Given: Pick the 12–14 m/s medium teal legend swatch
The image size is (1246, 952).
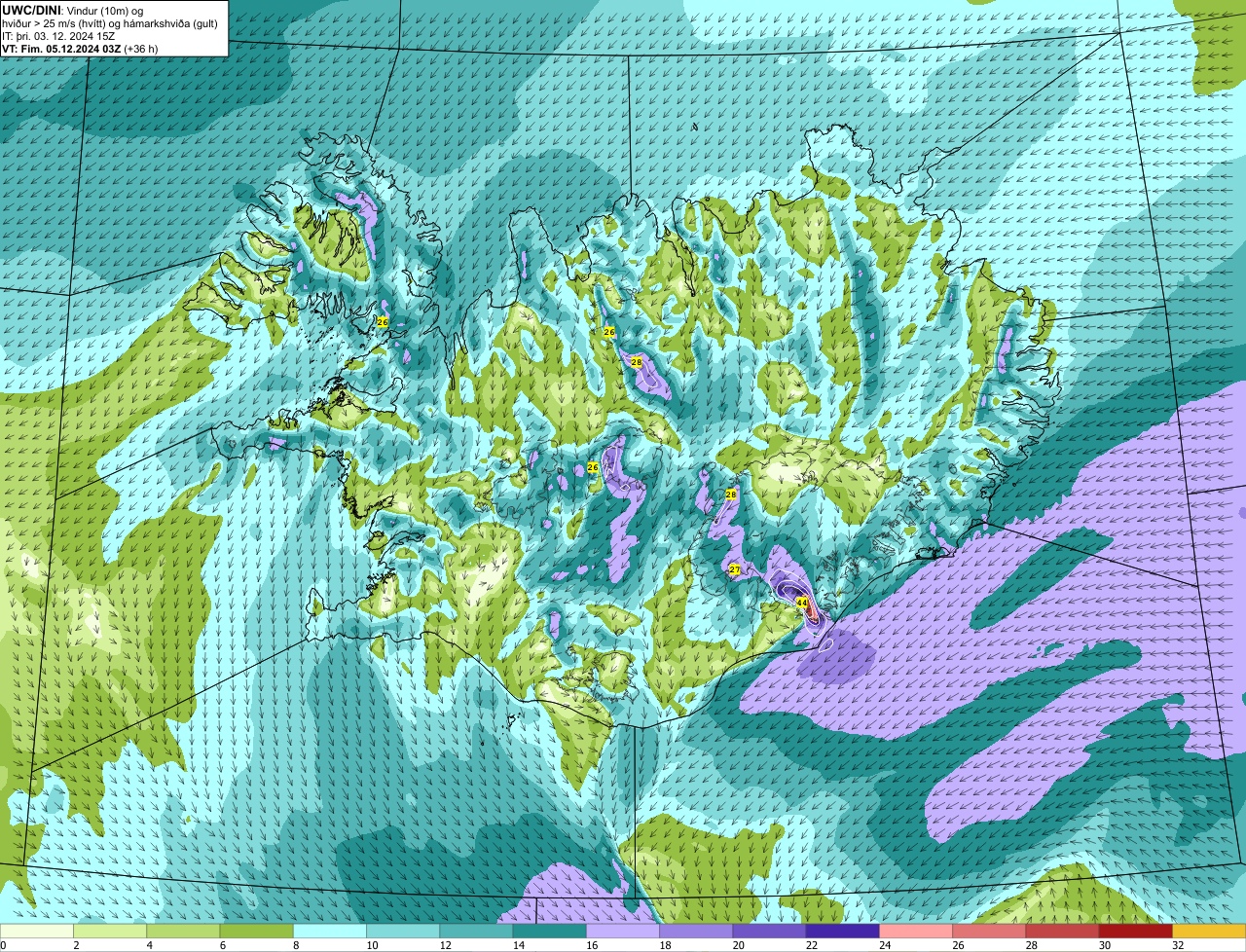Looking at the screenshot, I should (476, 931).
